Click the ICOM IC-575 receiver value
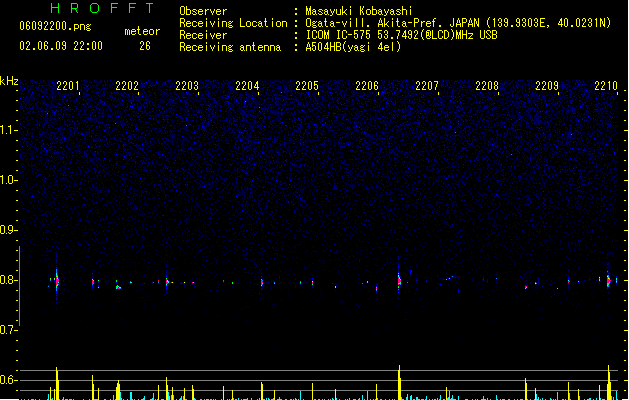 pyautogui.click(x=402, y=35)
